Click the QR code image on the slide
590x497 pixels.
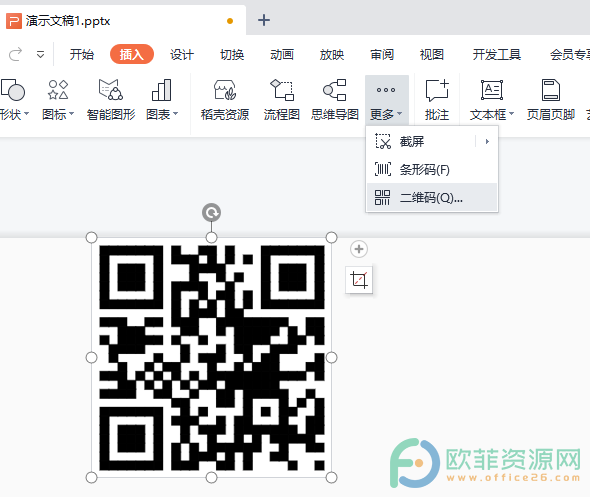click(211, 358)
